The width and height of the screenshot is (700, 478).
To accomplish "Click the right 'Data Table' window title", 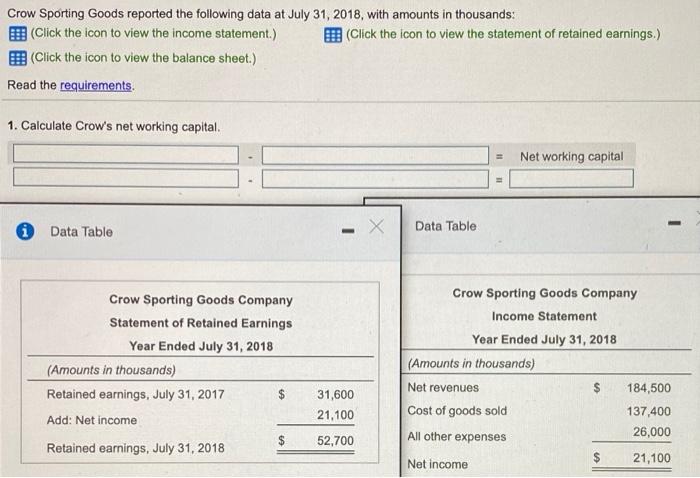I will tap(446, 226).
